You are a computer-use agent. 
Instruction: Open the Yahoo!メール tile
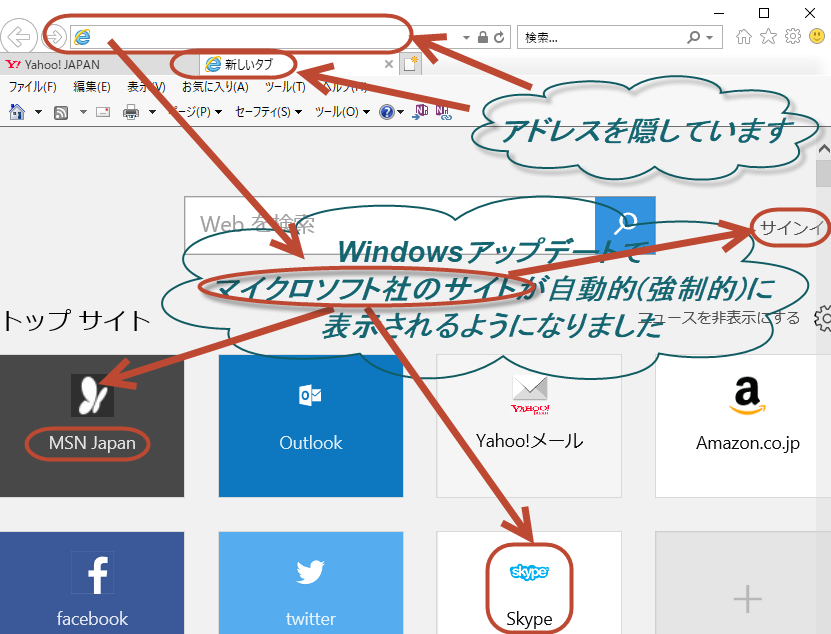tap(529, 426)
